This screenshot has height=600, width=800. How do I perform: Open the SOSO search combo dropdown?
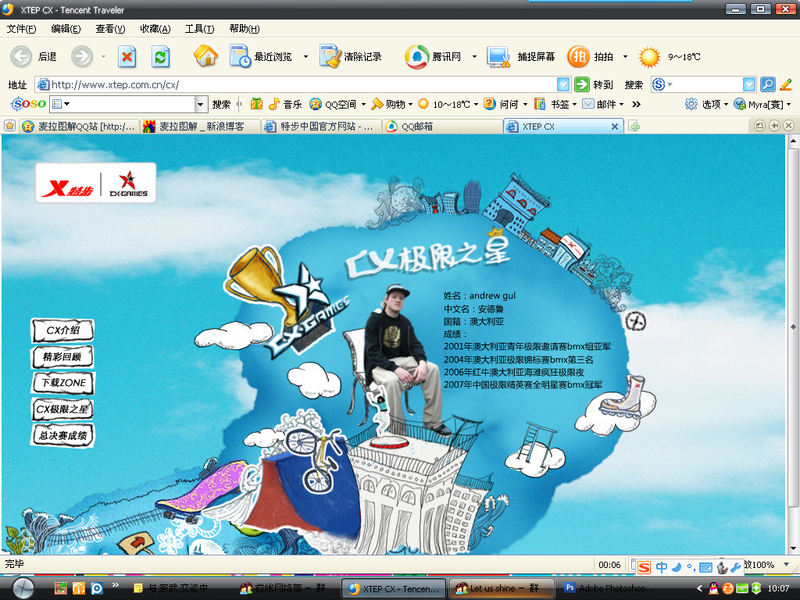click(x=201, y=104)
